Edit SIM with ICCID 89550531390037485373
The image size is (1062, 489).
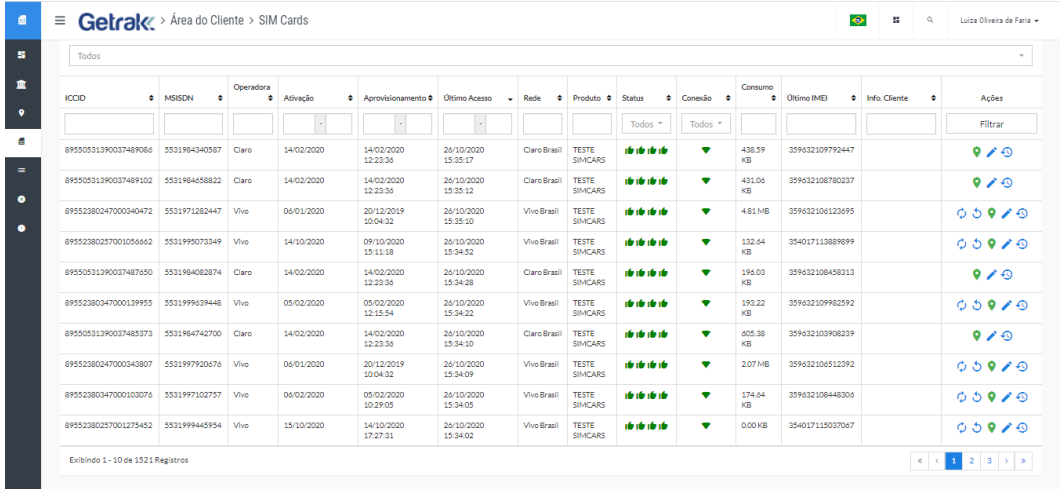pos(992,335)
